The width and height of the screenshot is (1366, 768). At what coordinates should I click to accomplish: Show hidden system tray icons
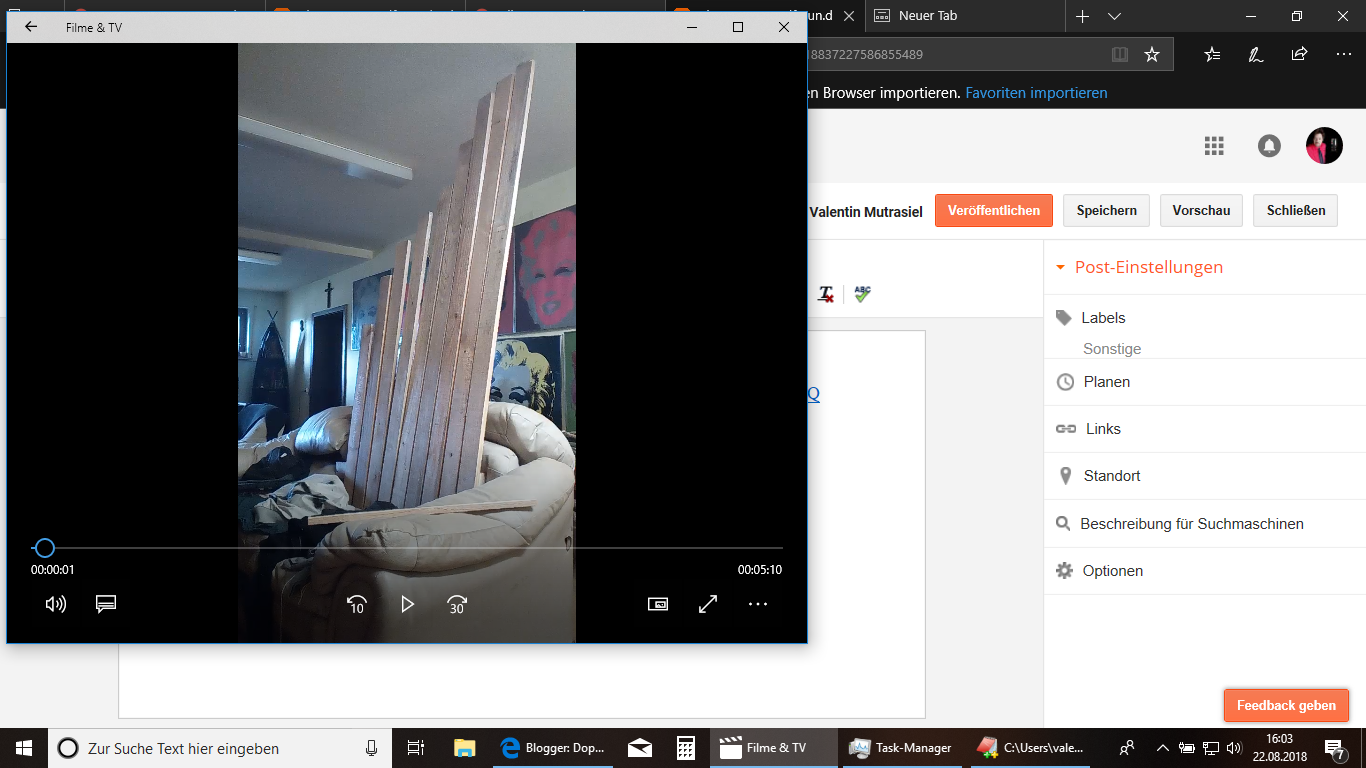pyautogui.click(x=1162, y=748)
